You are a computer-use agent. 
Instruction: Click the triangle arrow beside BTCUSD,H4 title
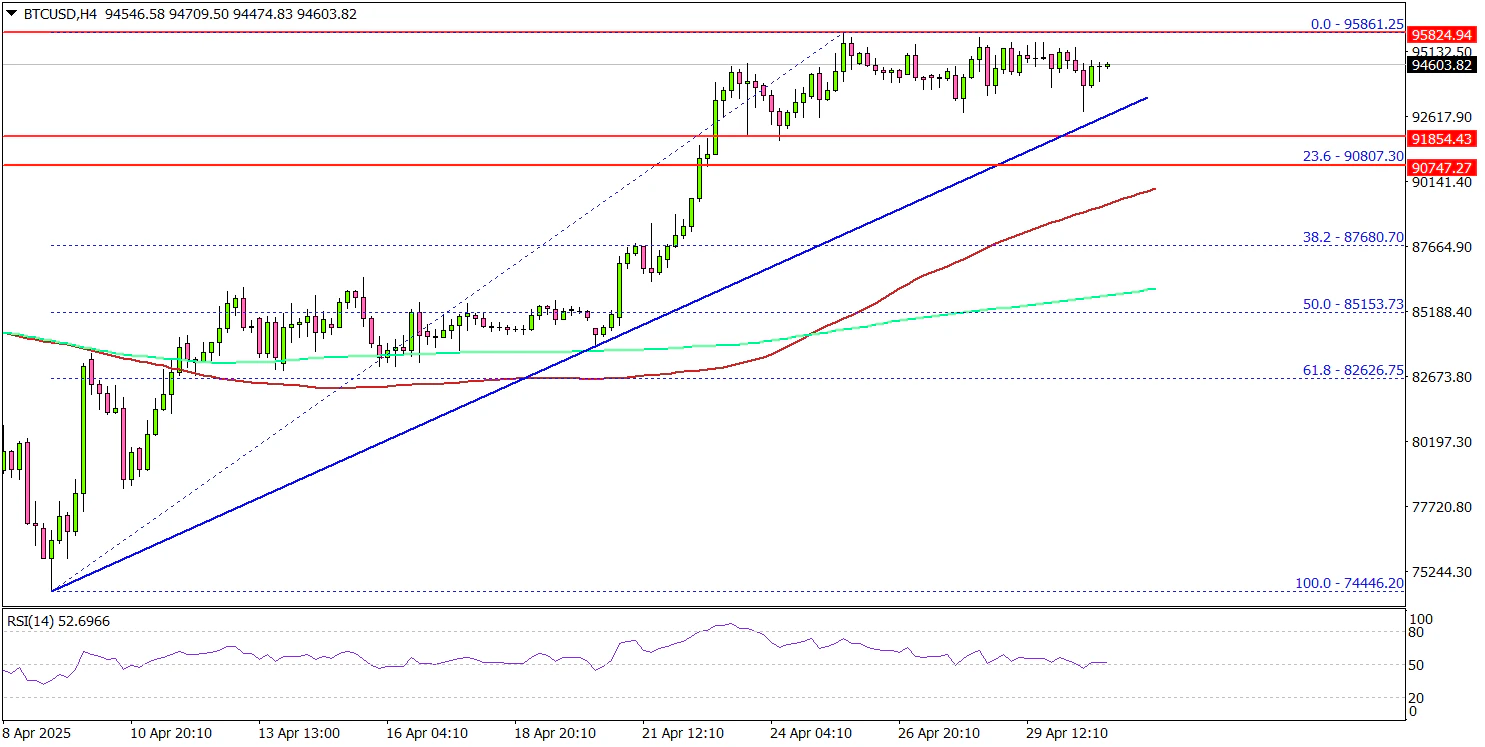click(x=11, y=14)
